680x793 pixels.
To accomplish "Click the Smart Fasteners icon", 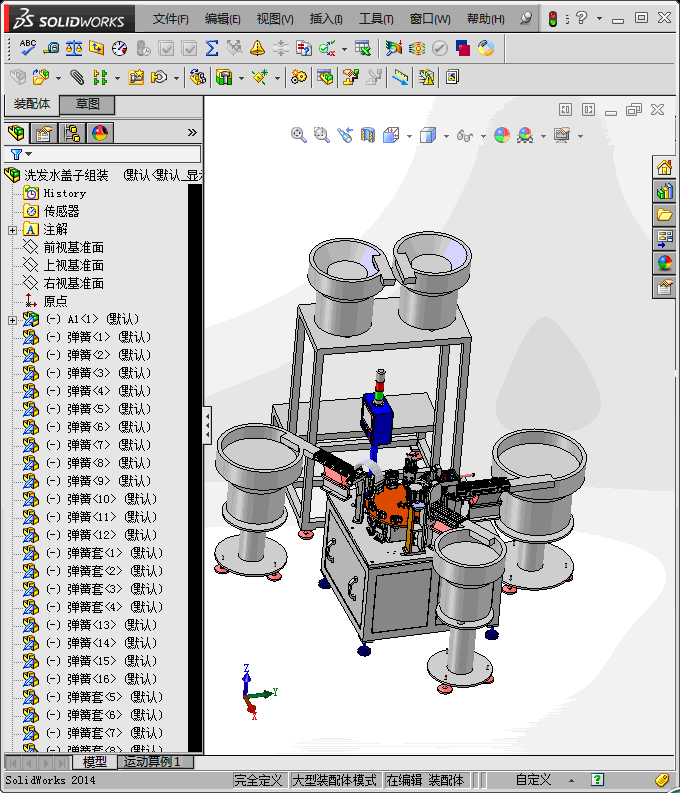I will [x=136, y=77].
